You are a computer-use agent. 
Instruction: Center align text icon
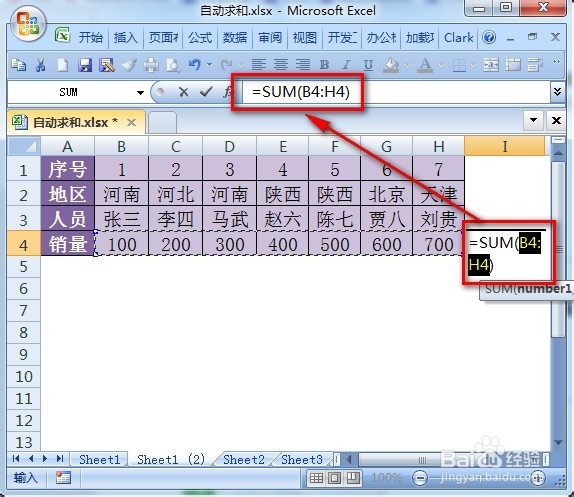(x=281, y=65)
